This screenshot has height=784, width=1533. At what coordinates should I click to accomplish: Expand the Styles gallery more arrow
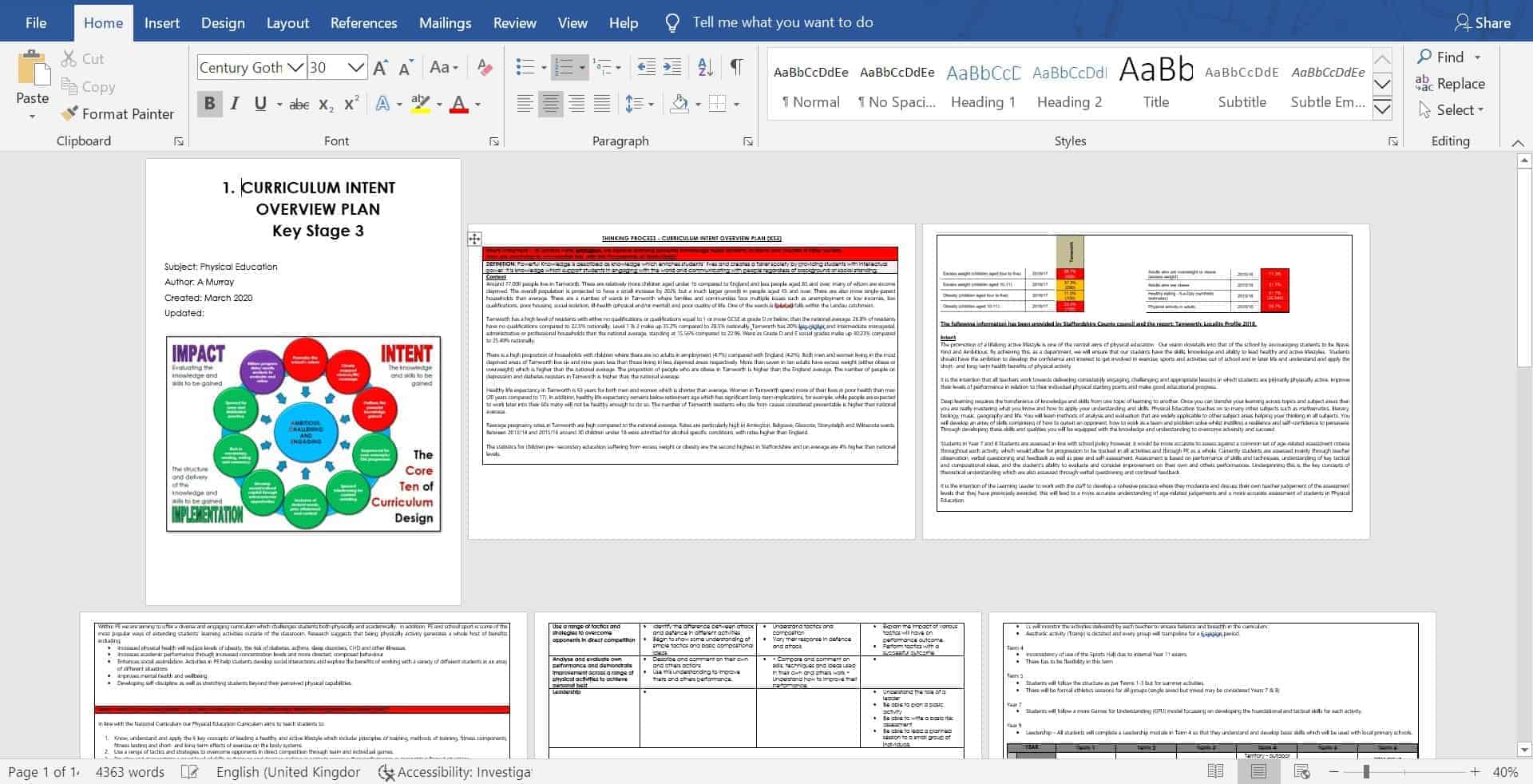[x=1382, y=110]
